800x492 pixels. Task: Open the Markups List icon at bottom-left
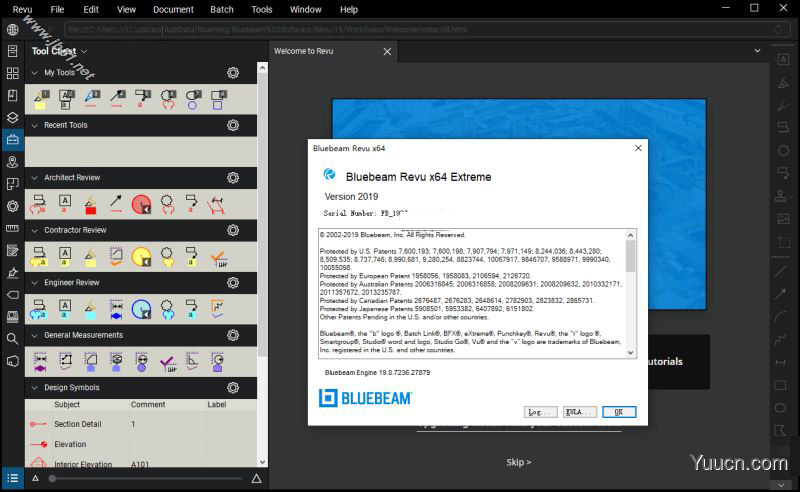coord(13,478)
